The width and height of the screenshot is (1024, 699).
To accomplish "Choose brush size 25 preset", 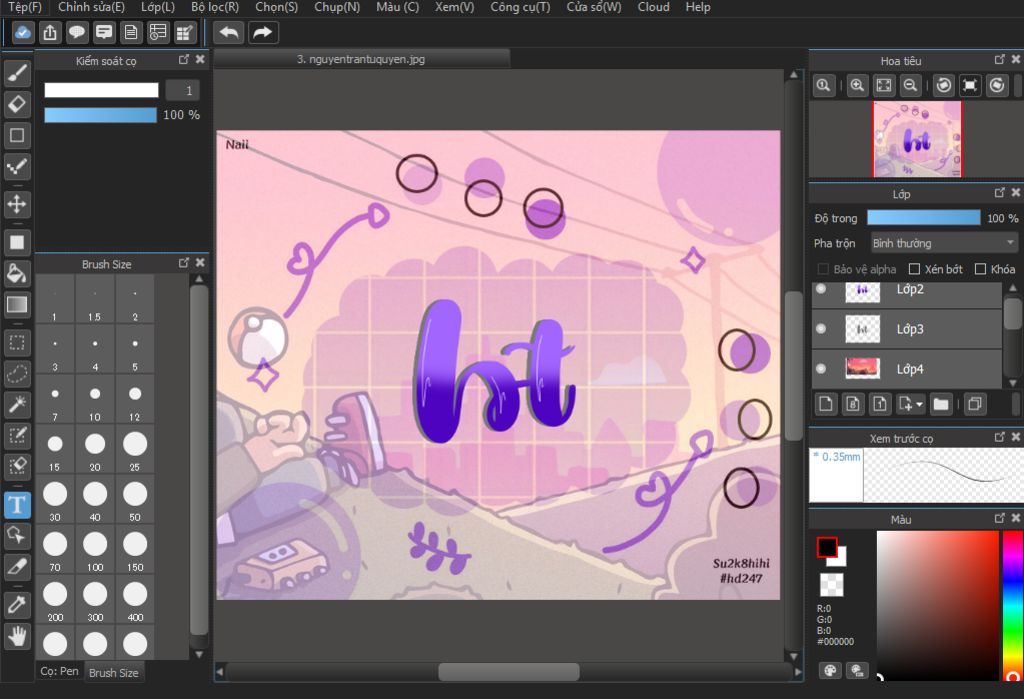I will click(x=135, y=451).
